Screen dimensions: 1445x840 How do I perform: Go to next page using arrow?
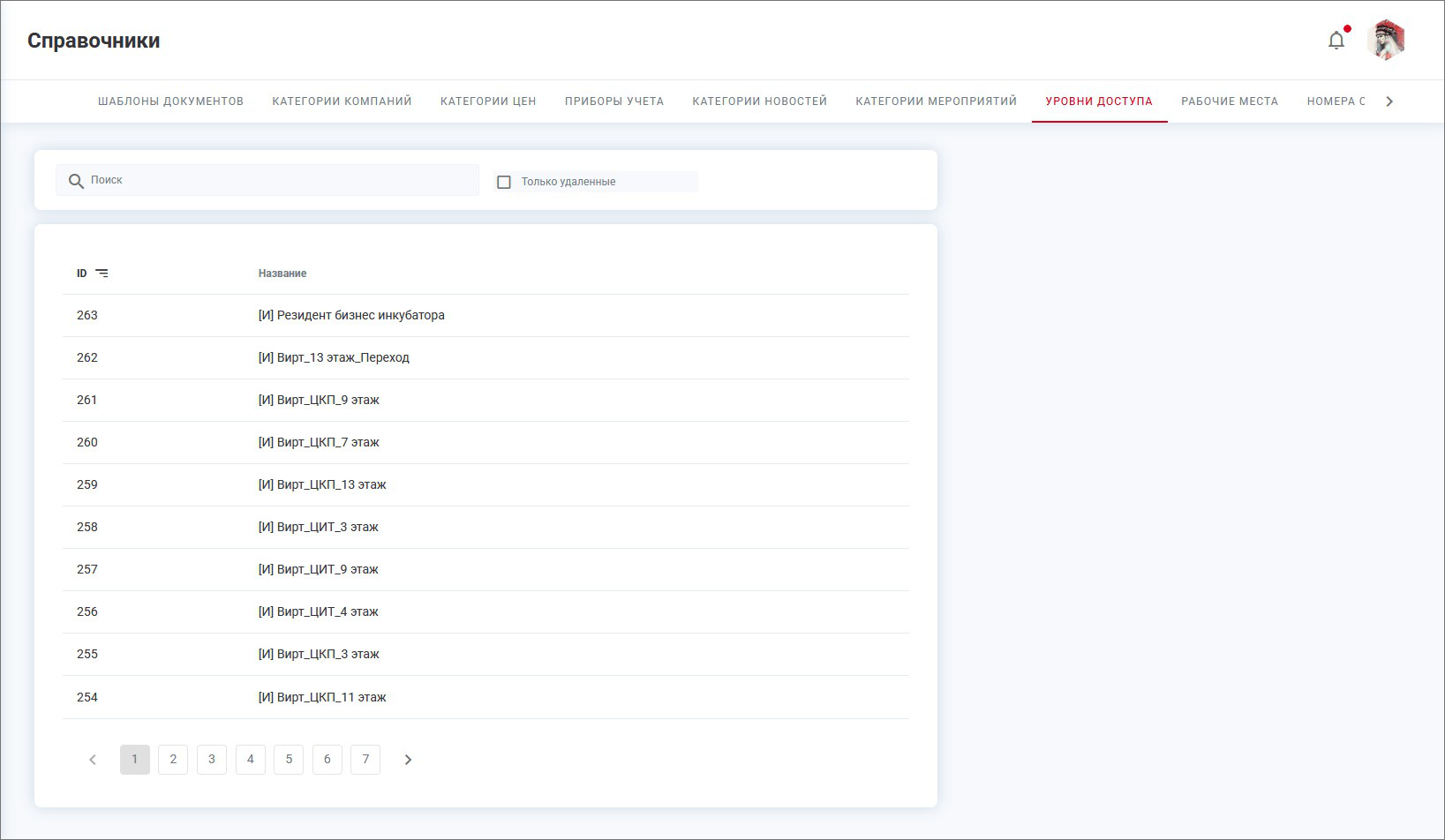click(x=408, y=760)
